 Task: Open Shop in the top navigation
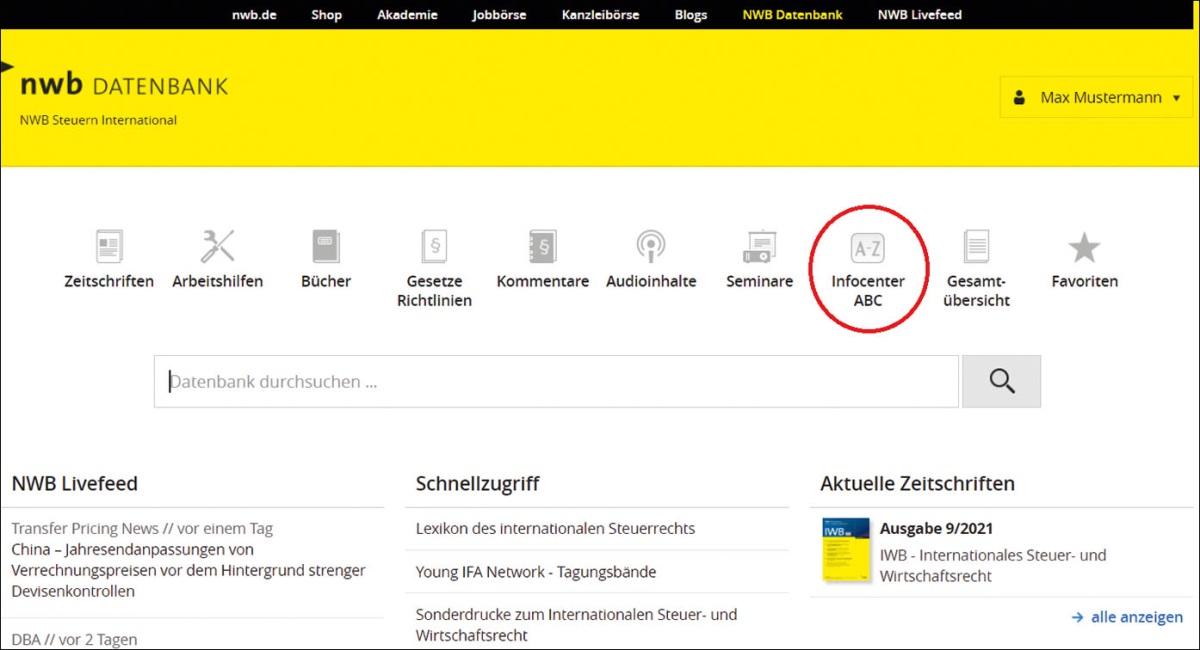point(326,15)
